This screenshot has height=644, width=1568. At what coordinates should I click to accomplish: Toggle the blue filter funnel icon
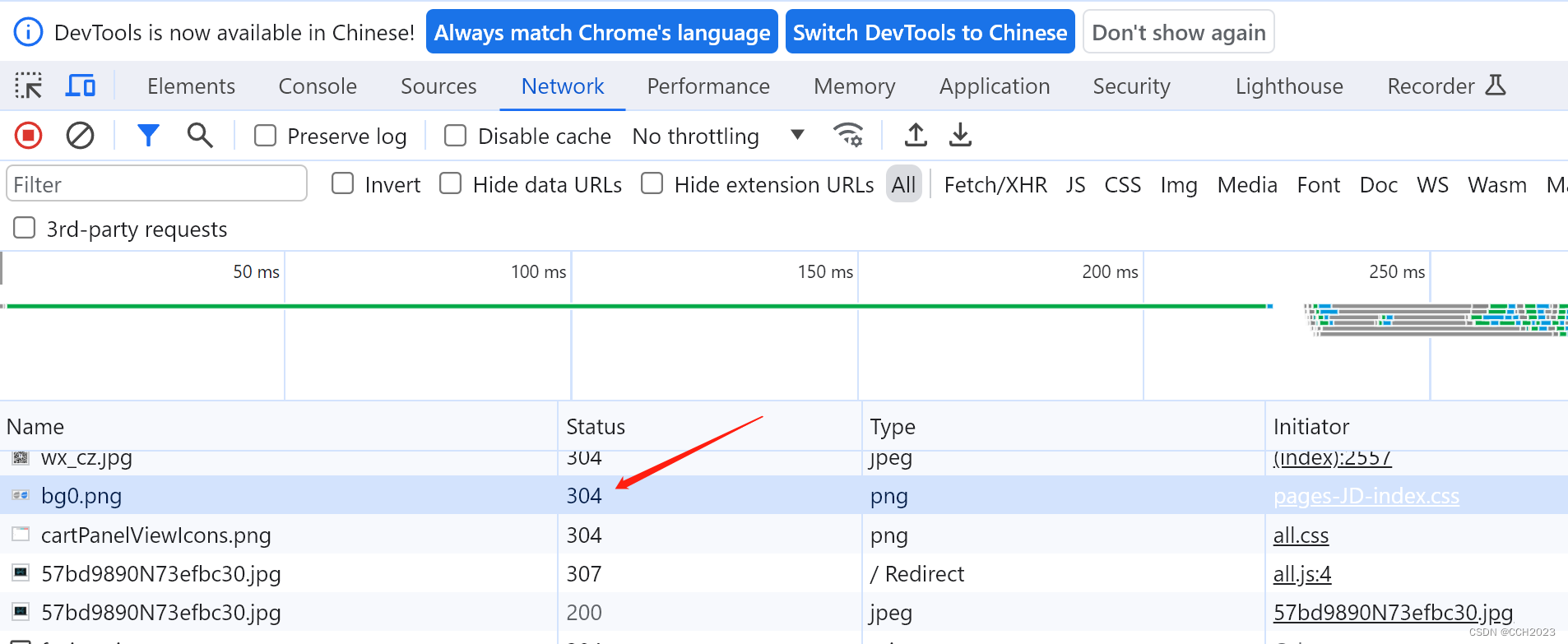pyautogui.click(x=148, y=135)
